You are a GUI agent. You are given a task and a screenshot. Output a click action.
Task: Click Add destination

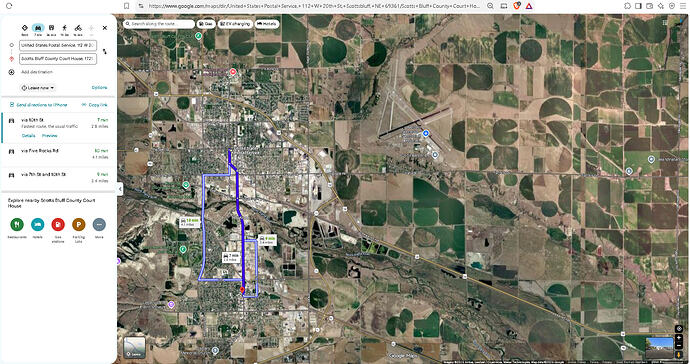coord(37,72)
